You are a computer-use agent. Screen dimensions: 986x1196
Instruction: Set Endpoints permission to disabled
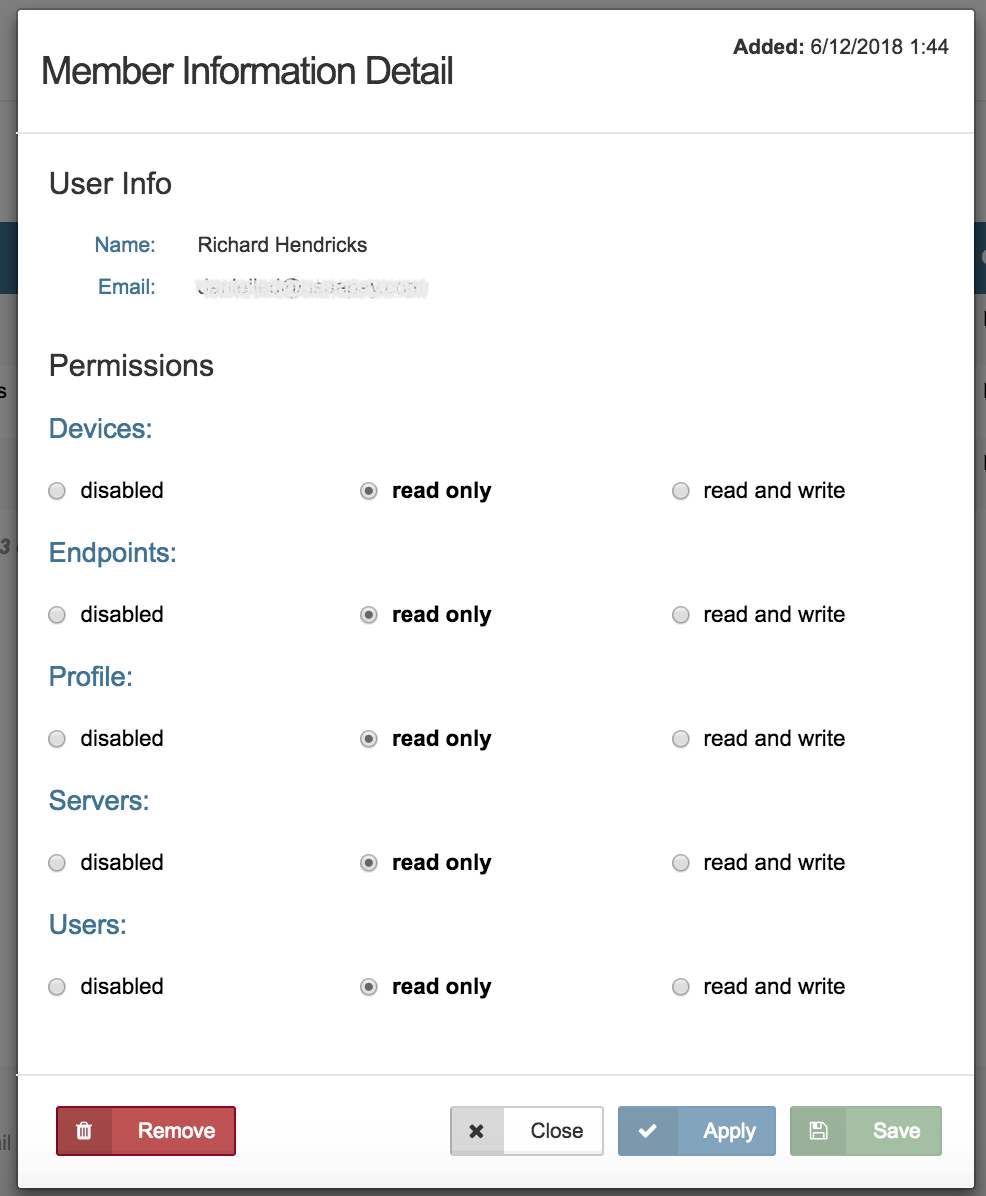tap(57, 615)
